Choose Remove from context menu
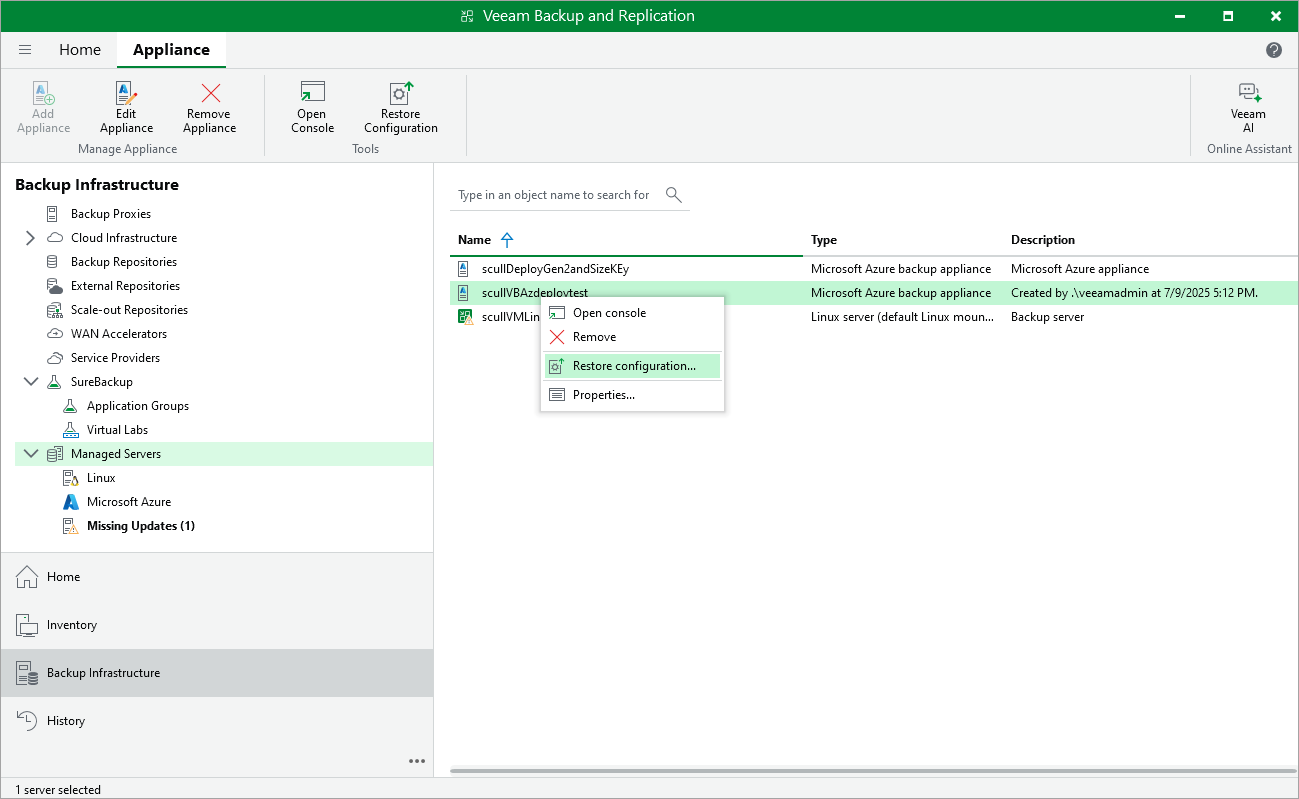1299x799 pixels. click(632, 337)
